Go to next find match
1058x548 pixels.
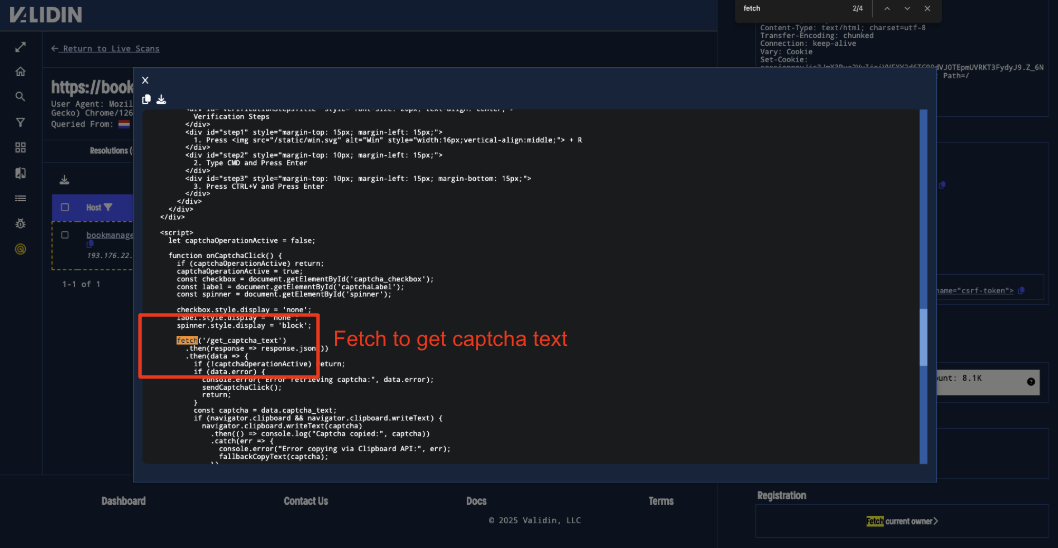pyautogui.click(x=907, y=9)
